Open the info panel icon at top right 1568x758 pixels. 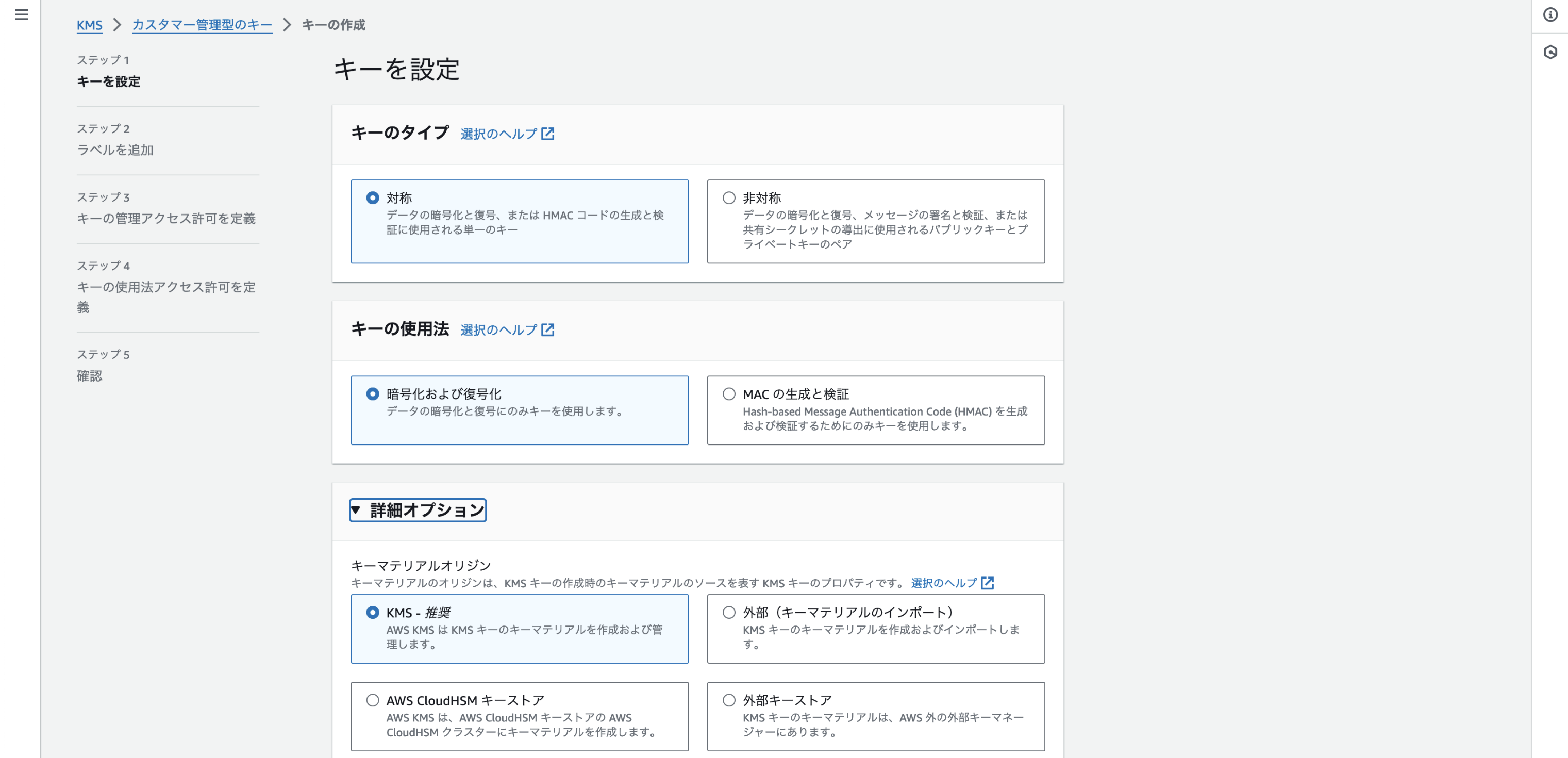coord(1550,14)
